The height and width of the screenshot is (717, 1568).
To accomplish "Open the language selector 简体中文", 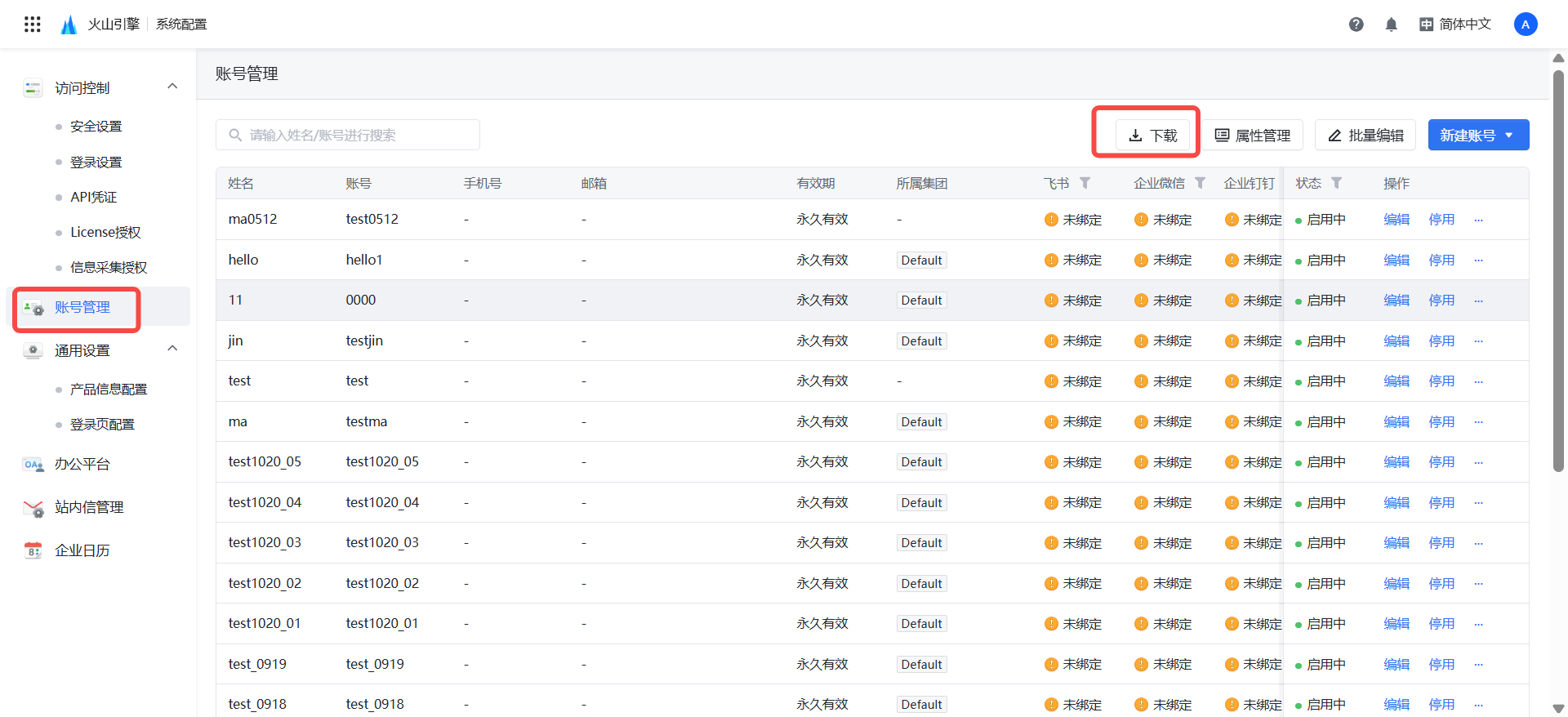I will pos(1455,24).
